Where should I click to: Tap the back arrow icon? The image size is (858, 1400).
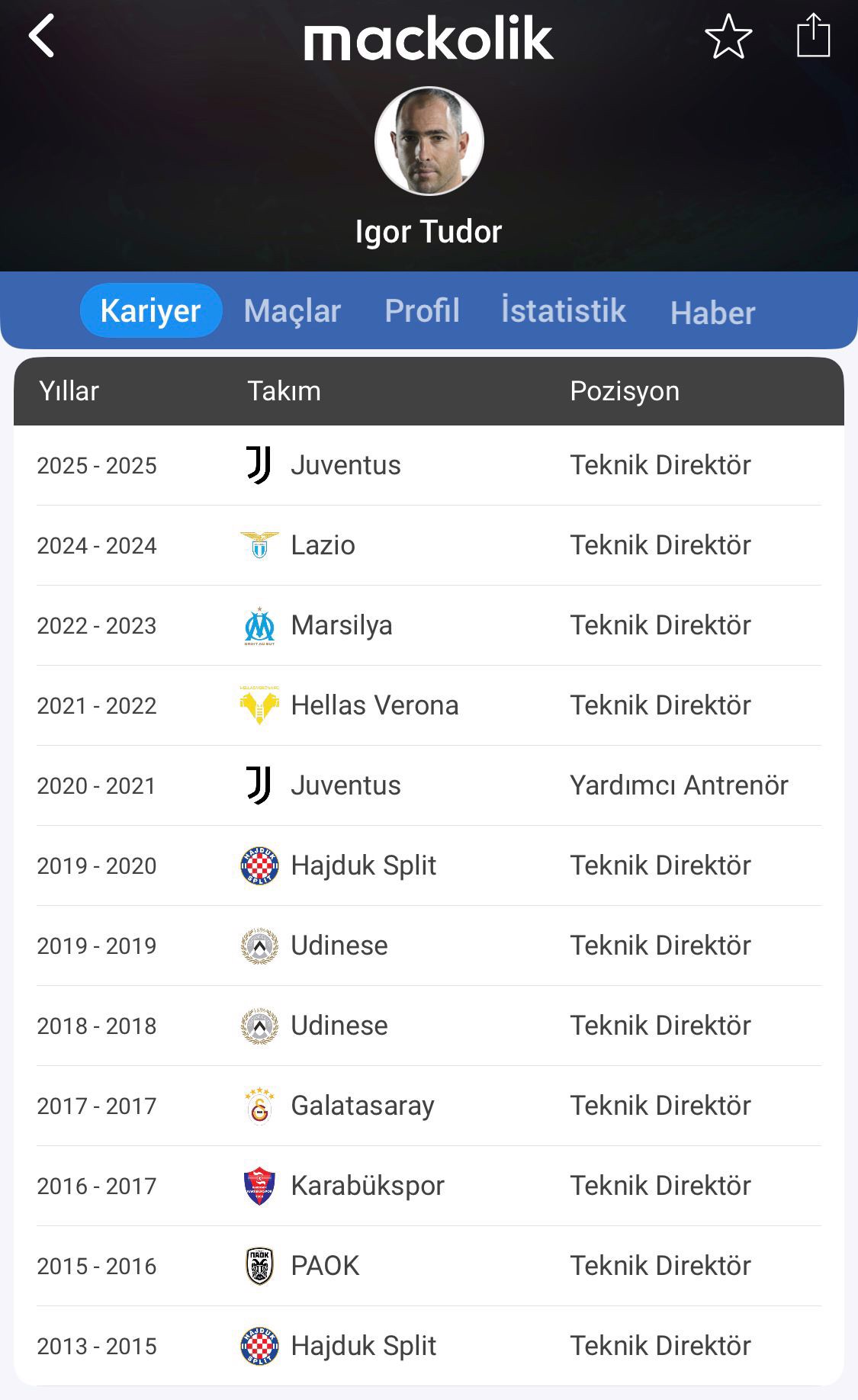[x=42, y=36]
